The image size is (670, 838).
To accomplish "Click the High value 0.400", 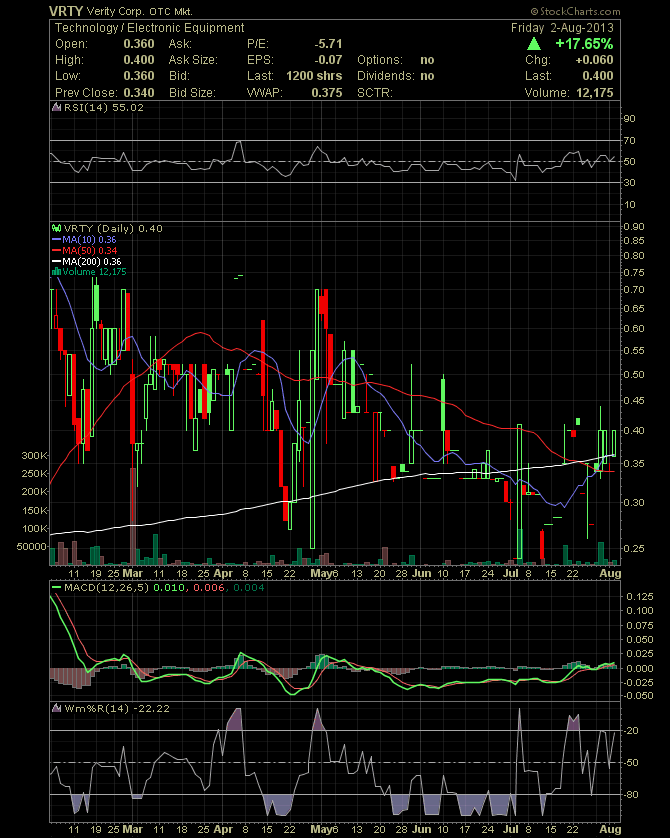I will tap(139, 60).
